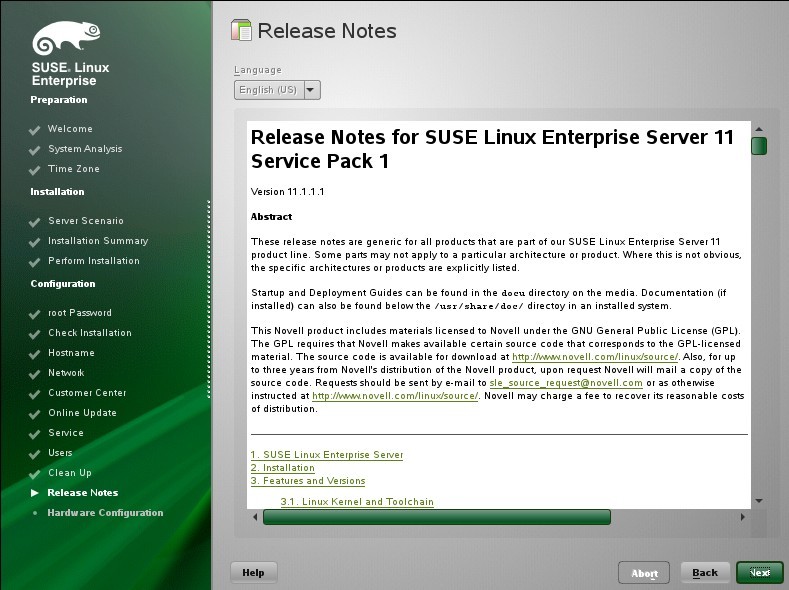Click the checkmark beside System Analysis
This screenshot has width=789, height=590.
[34, 150]
